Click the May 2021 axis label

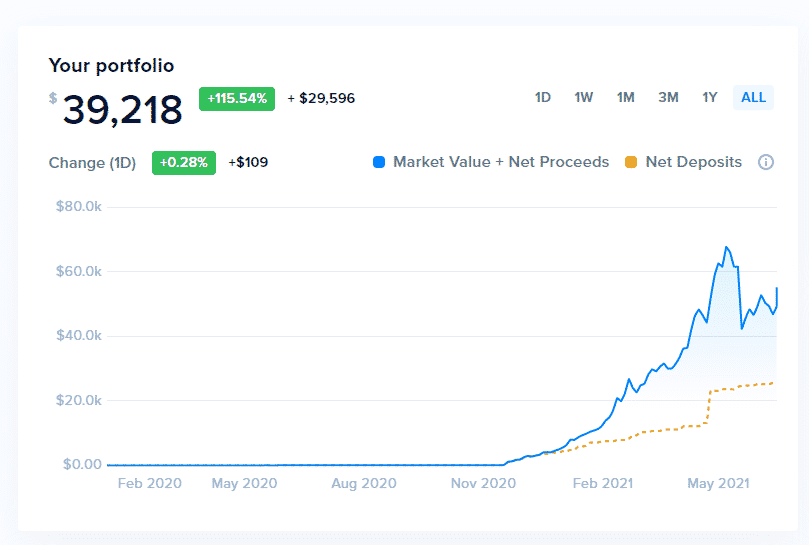coord(719,484)
